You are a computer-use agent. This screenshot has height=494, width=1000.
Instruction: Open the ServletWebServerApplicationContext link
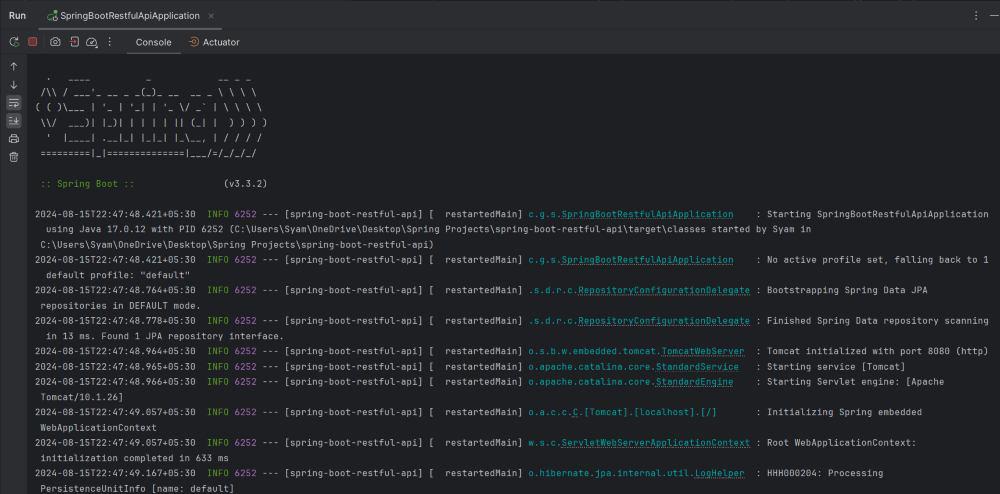click(x=655, y=442)
